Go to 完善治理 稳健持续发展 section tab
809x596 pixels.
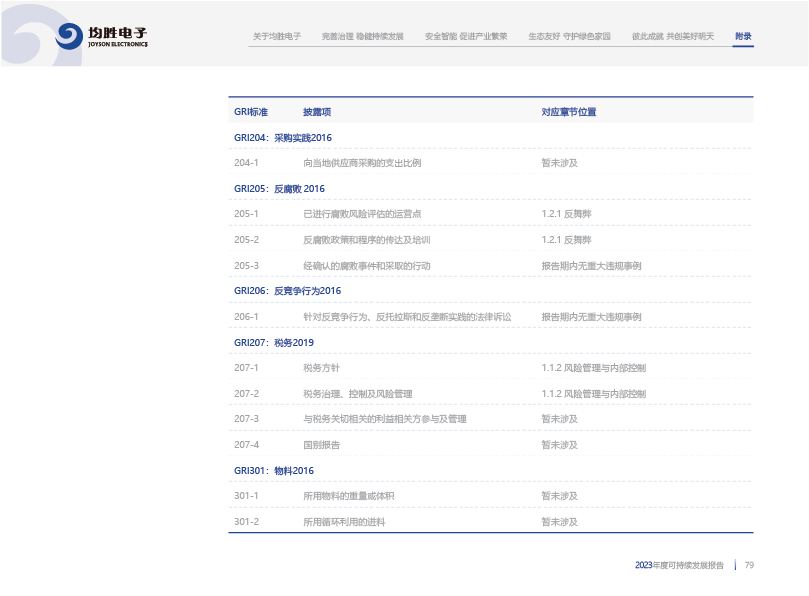point(362,36)
